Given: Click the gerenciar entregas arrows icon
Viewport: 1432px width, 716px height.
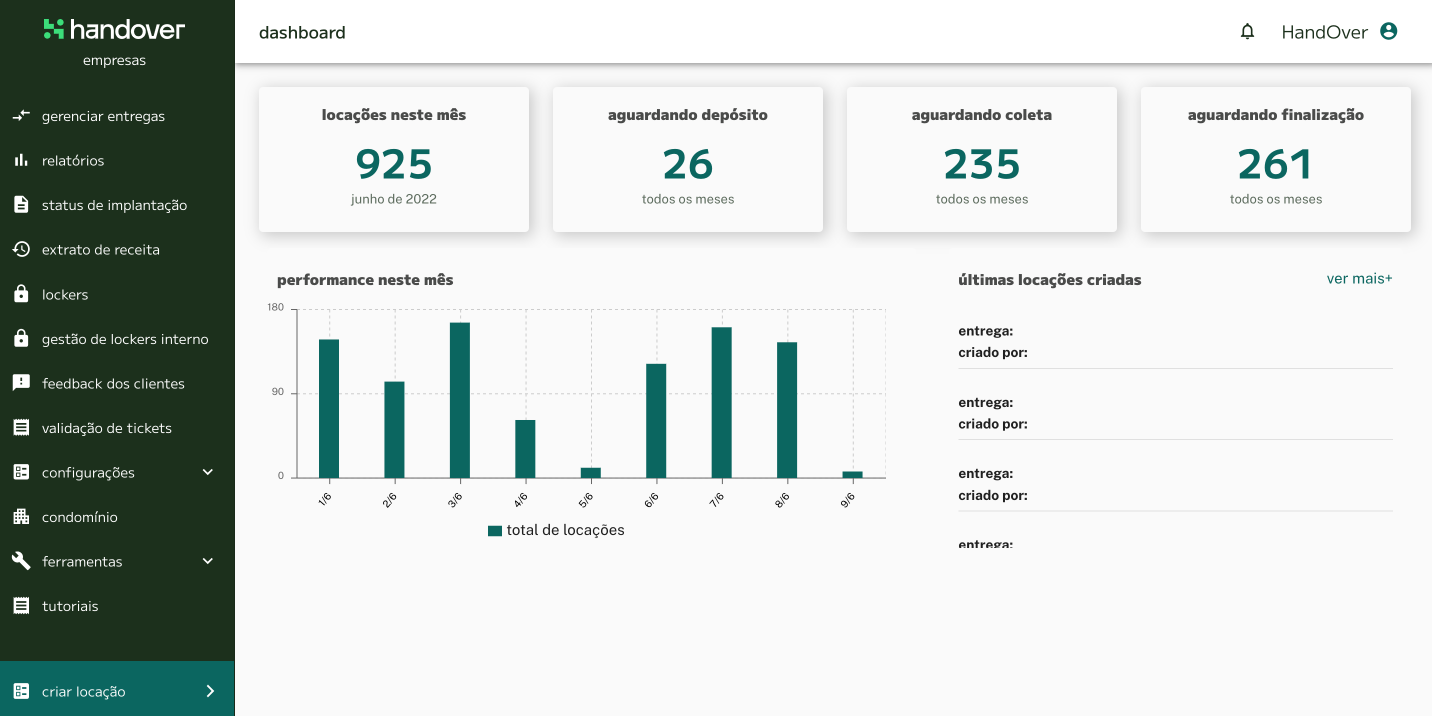Looking at the screenshot, I should [x=21, y=116].
